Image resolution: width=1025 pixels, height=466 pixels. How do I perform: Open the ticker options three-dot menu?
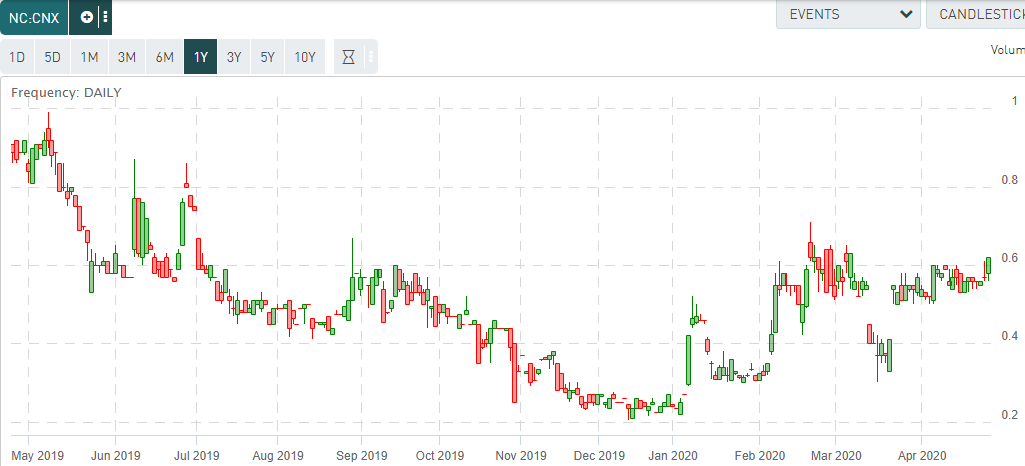105,17
